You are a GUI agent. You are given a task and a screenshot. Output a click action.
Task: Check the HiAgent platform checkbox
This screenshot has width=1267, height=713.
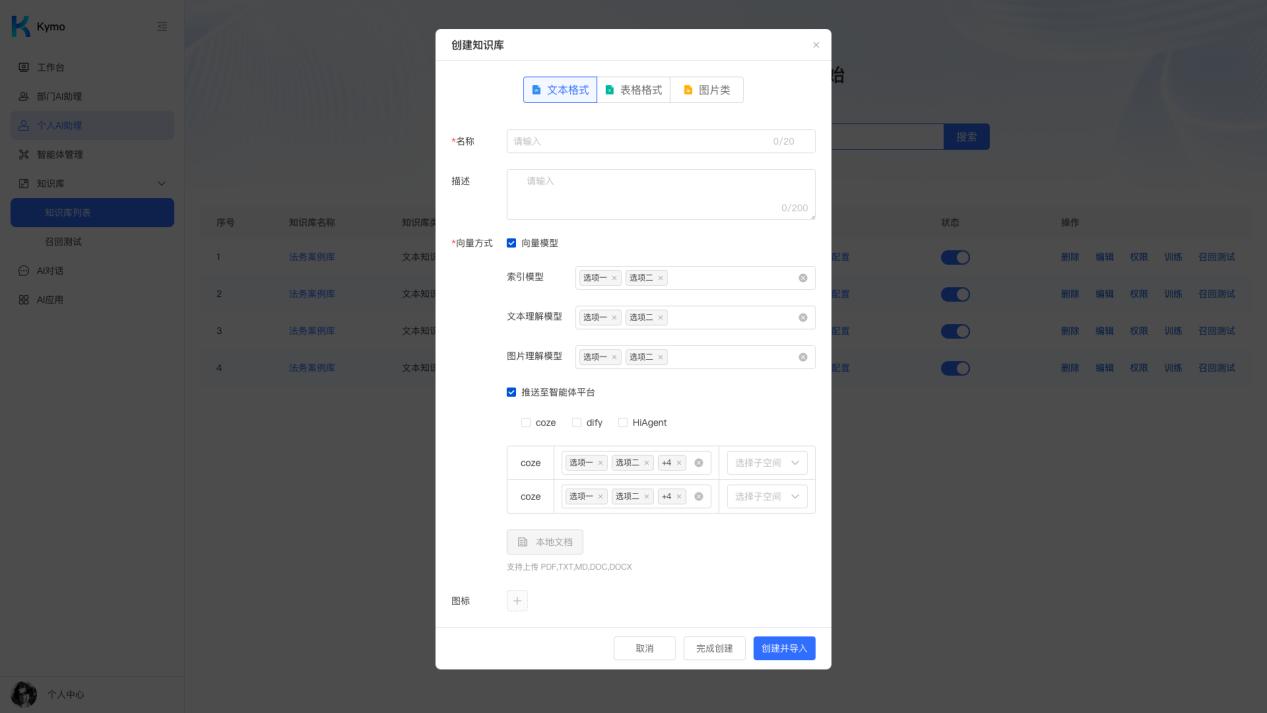pyautogui.click(x=622, y=422)
